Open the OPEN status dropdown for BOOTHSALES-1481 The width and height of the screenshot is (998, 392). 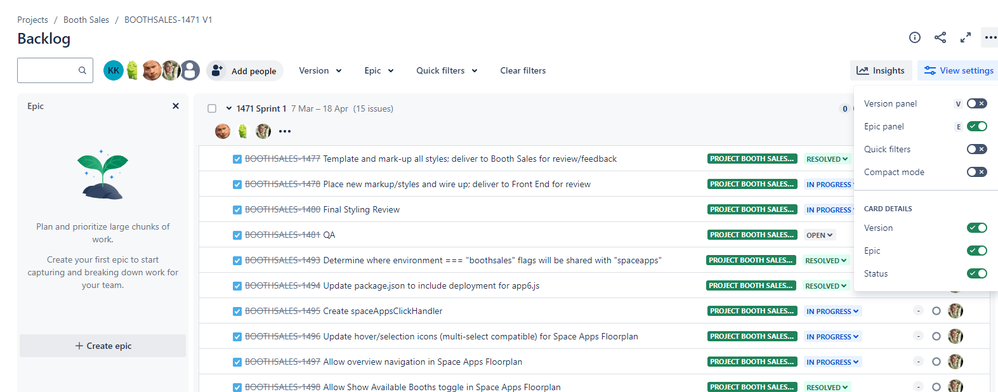819,235
